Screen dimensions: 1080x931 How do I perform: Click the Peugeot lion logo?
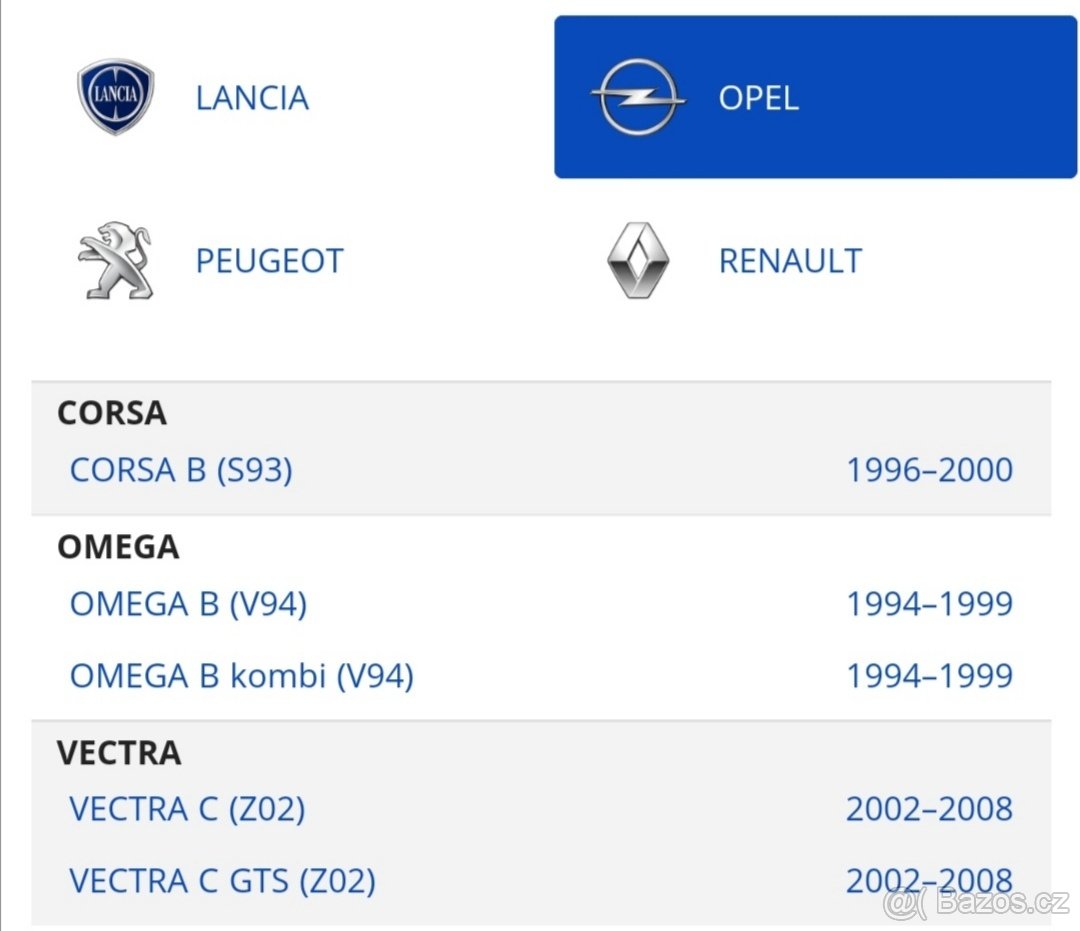115,260
